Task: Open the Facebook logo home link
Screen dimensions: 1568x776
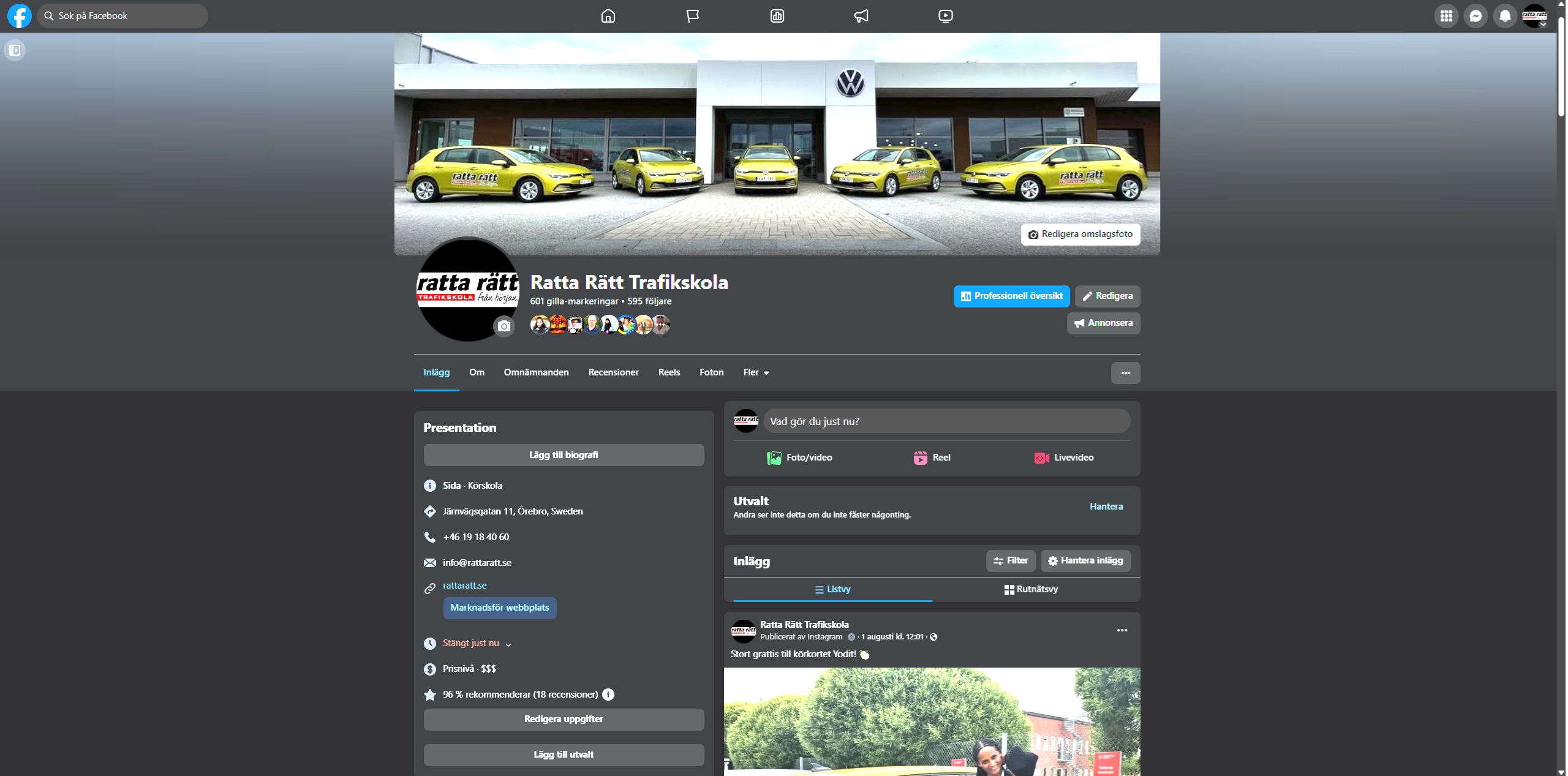Action: pyautogui.click(x=19, y=16)
